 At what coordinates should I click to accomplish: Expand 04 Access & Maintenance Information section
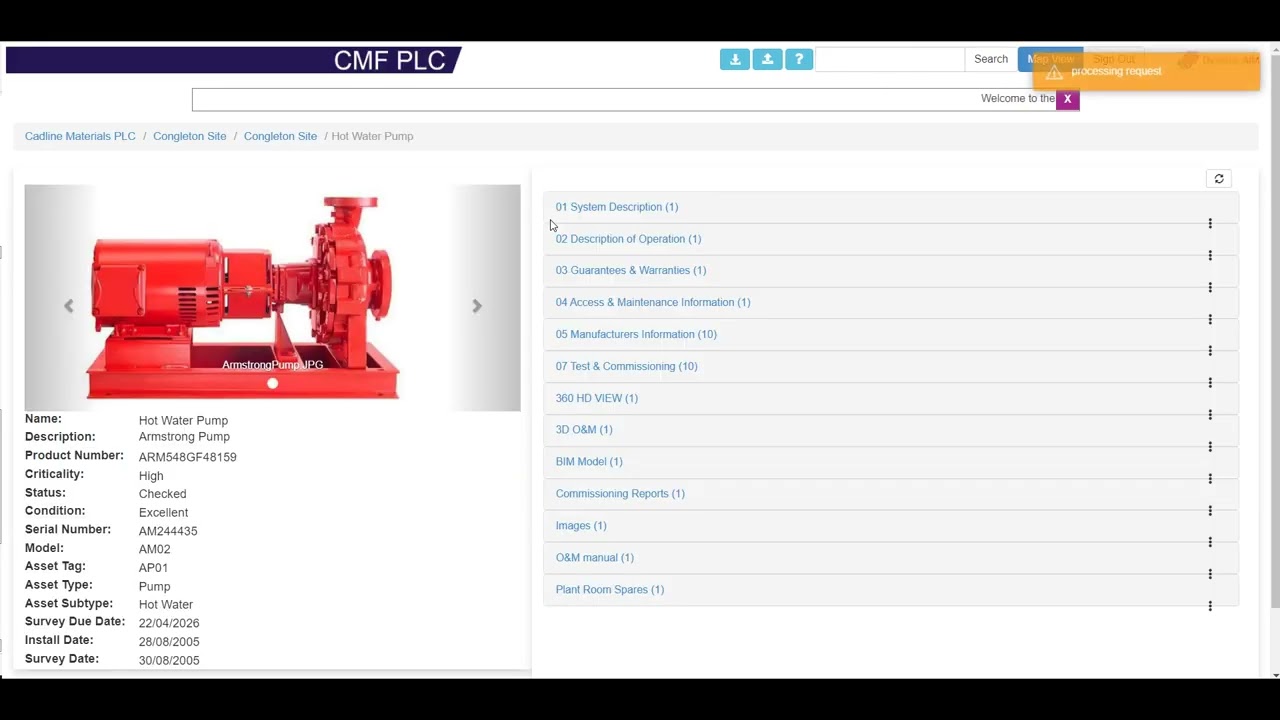(652, 302)
